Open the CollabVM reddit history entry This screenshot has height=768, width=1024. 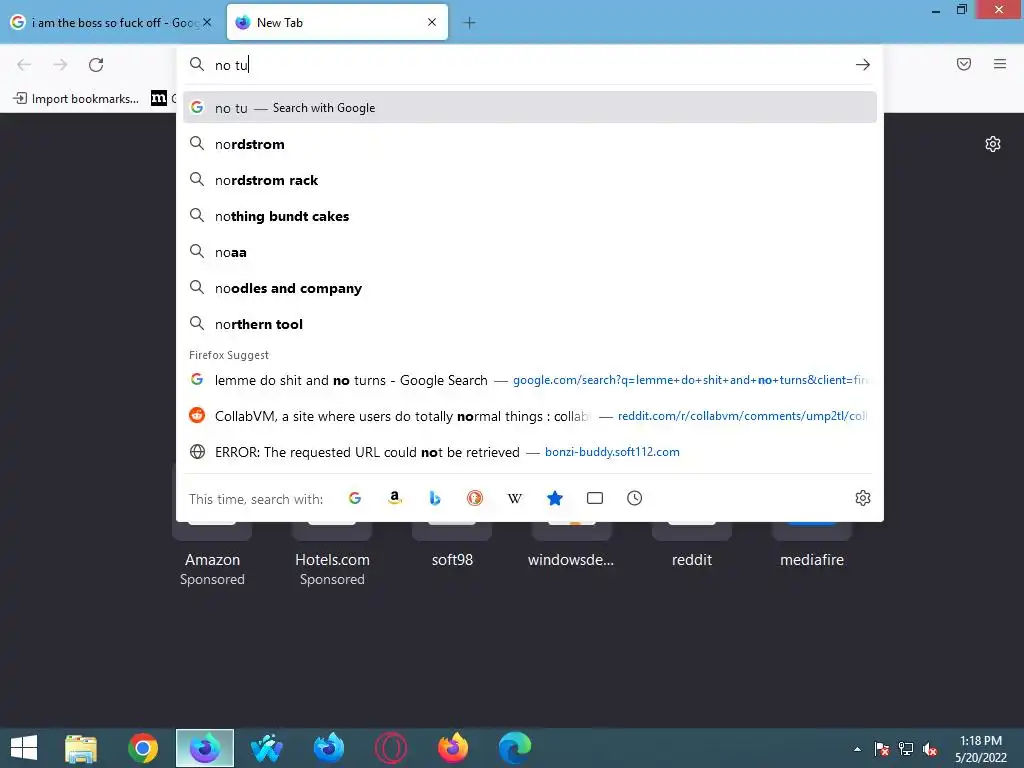(530, 416)
